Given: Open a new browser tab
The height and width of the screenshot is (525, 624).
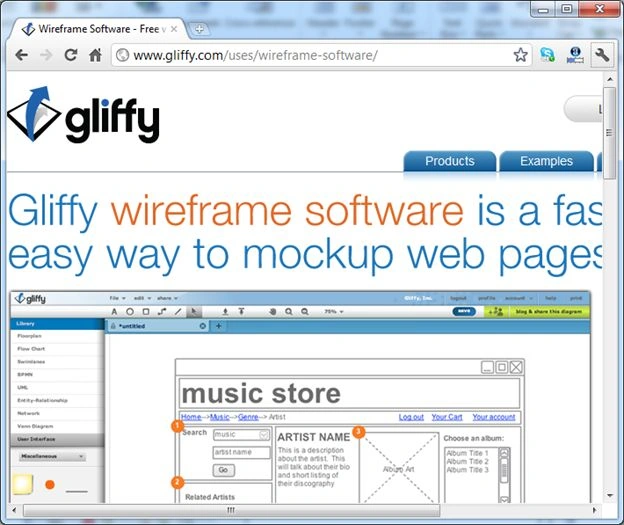Looking at the screenshot, I should 199,29.
